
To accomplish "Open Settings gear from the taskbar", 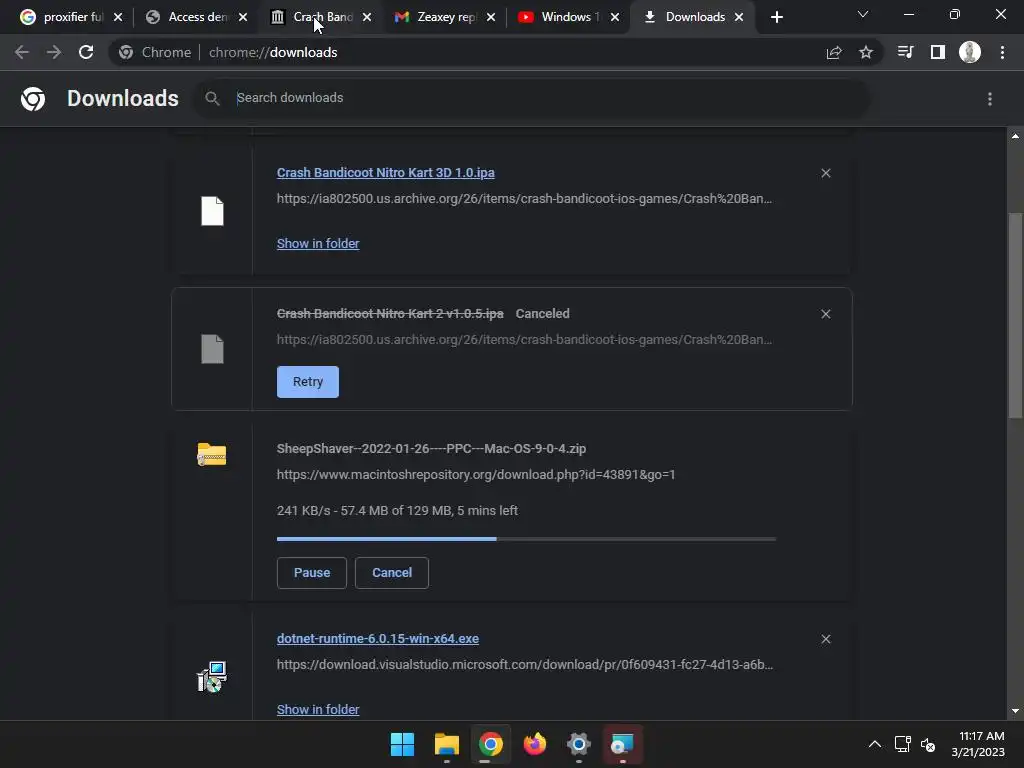I will pos(579,744).
